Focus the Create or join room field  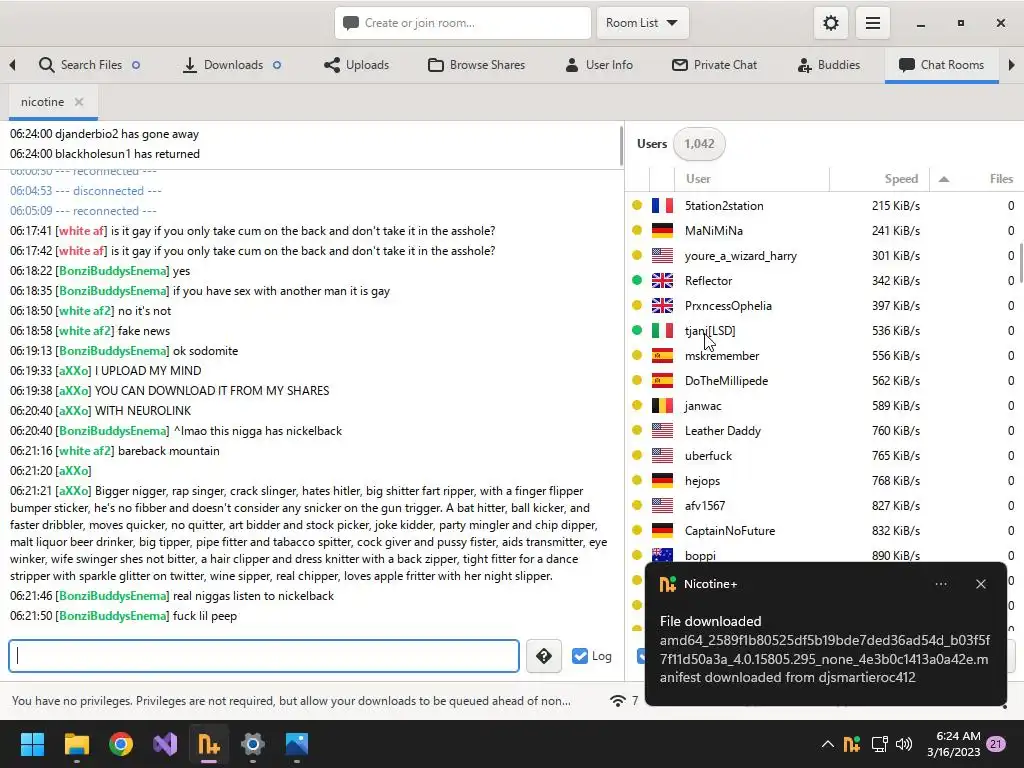tap(462, 24)
